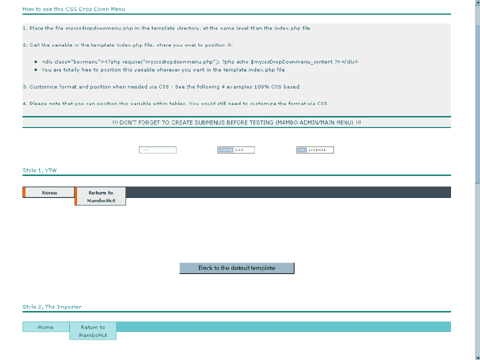The height and width of the screenshot is (360, 480).
Task: Click the DON'T FORGET TO CREATE SUBMENUS notice
Action: pos(237,123)
